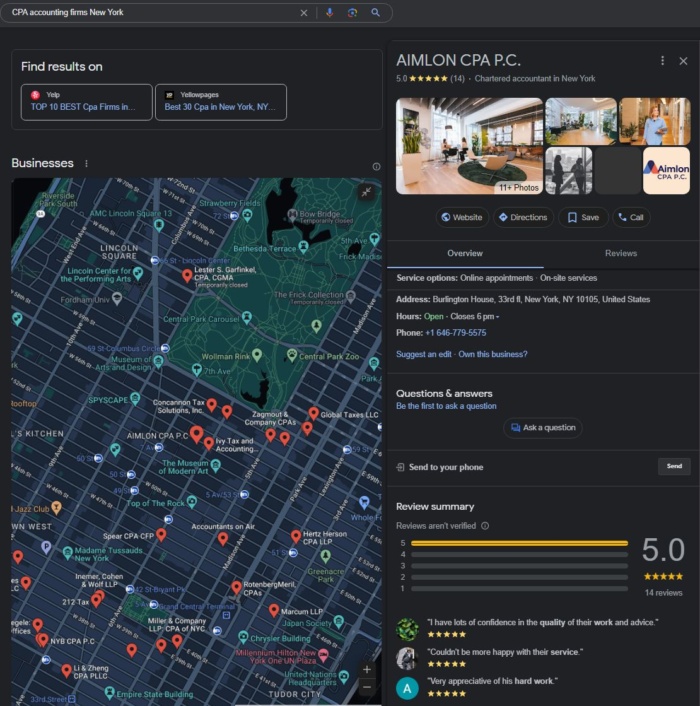Open AIMLON CPA panel options menu
700x706 pixels.
(x=662, y=61)
